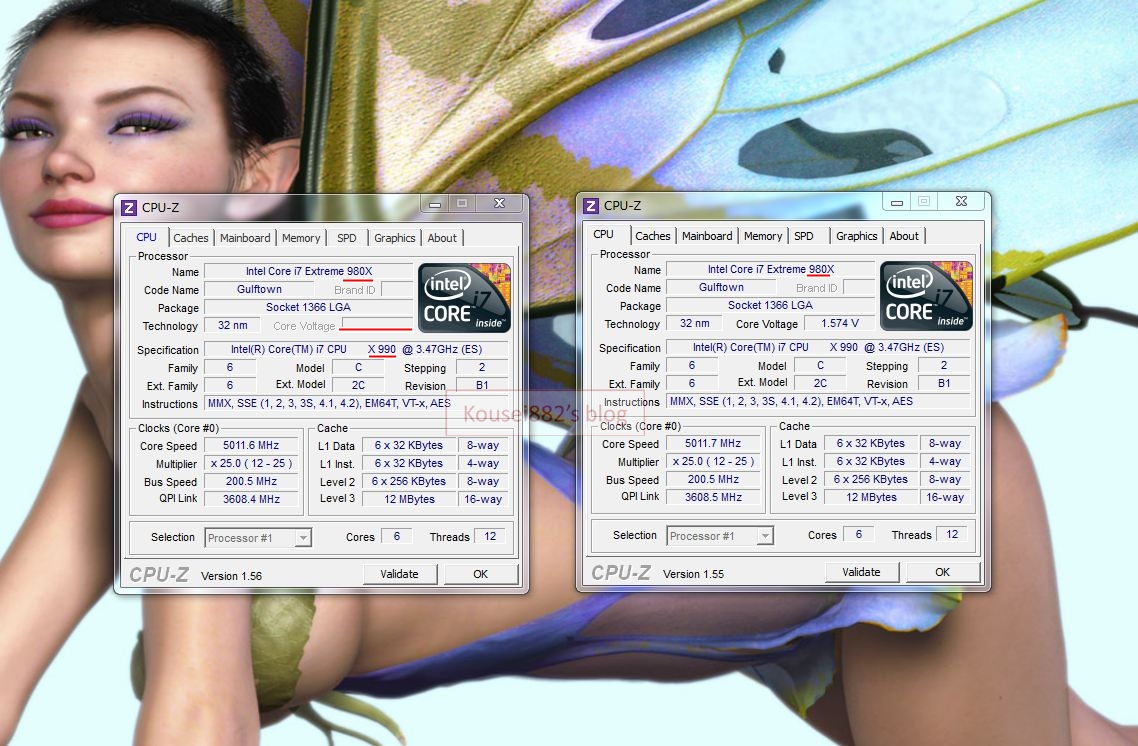Click the CPU-Z app icon in right window title bar
The image size is (1138, 746).
(591, 205)
